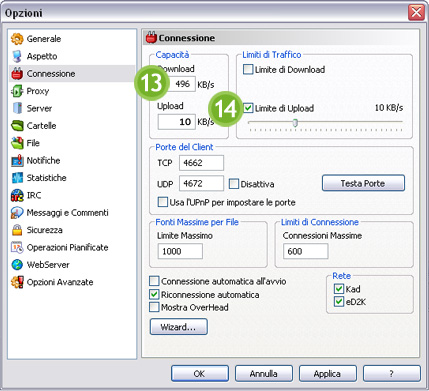Click the Statistiche chart icon
This screenshot has width=429, height=391.
point(17,178)
